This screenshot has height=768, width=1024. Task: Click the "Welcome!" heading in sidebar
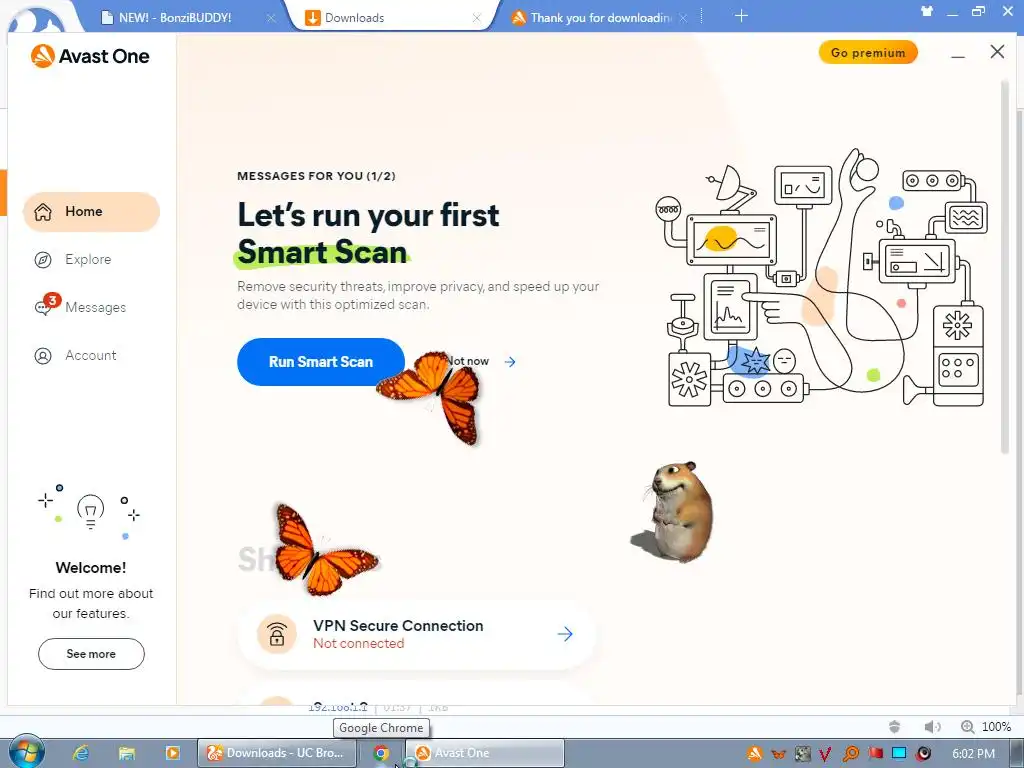click(91, 568)
